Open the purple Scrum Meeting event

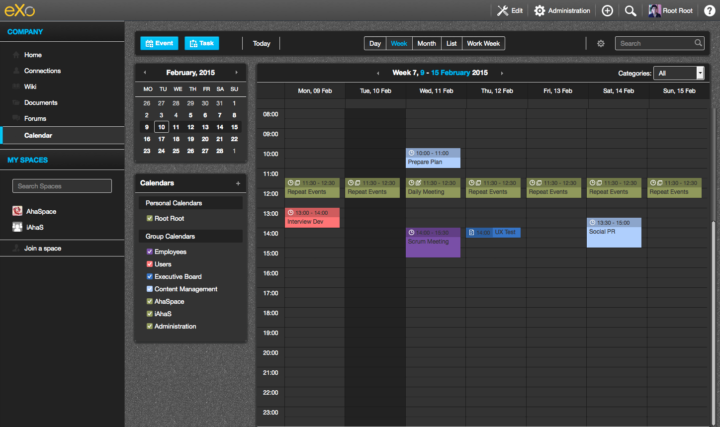(x=433, y=243)
